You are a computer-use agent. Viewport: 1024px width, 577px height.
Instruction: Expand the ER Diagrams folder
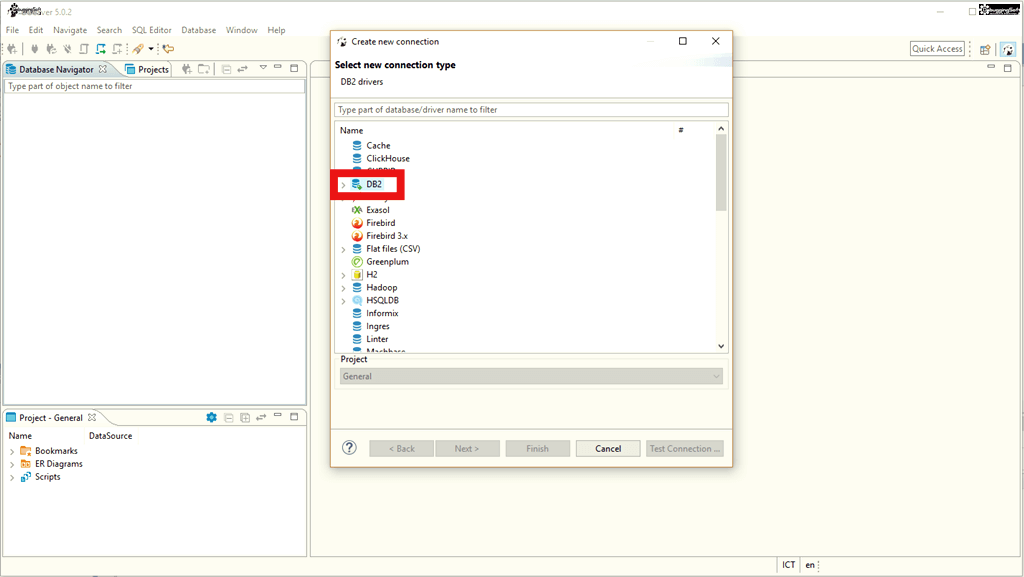(12, 465)
